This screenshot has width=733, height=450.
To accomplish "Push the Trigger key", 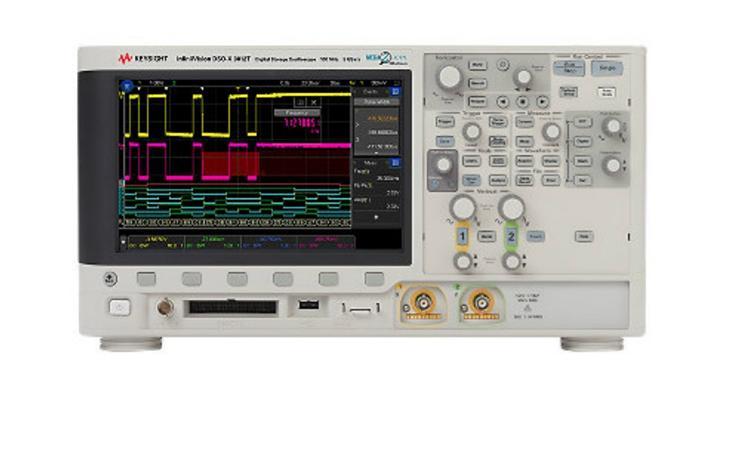I will pyautogui.click(x=445, y=122).
